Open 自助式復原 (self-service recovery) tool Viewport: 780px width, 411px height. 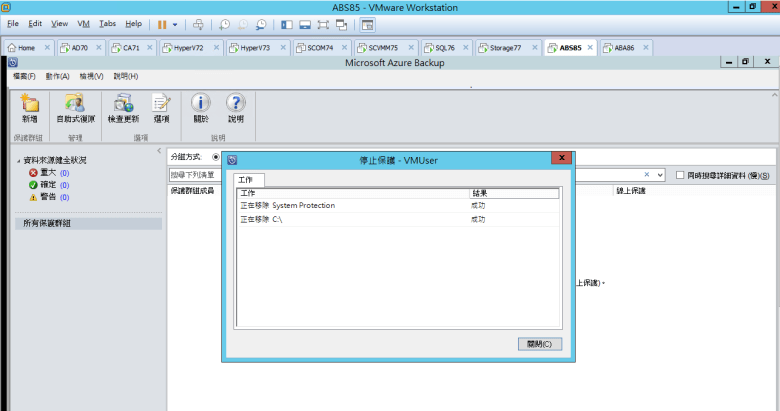point(76,104)
